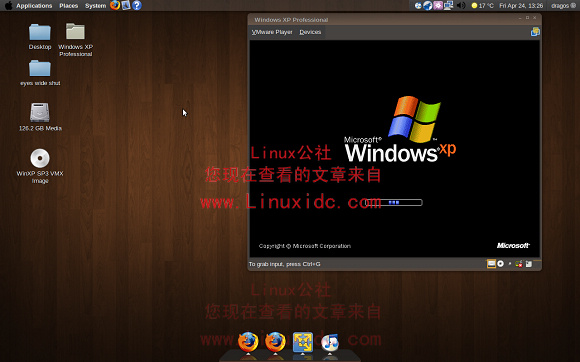Open the VMware Player menu
The height and width of the screenshot is (362, 580).
[x=272, y=32]
